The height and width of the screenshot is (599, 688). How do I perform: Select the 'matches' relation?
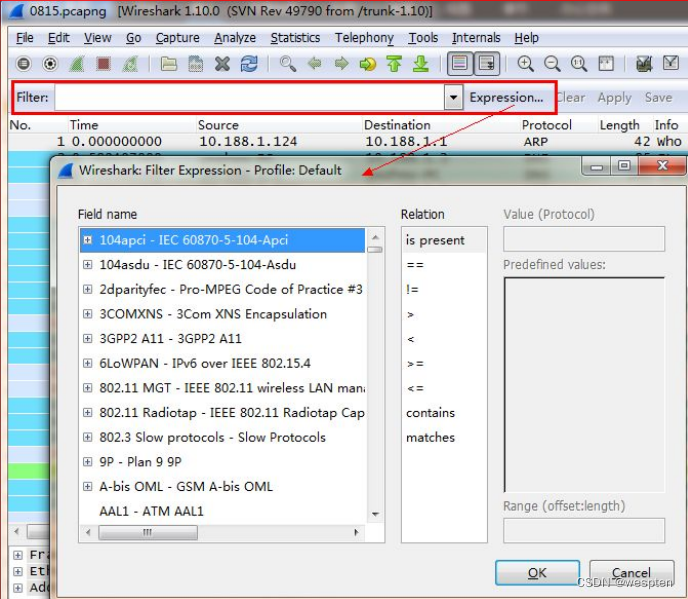tap(444, 437)
